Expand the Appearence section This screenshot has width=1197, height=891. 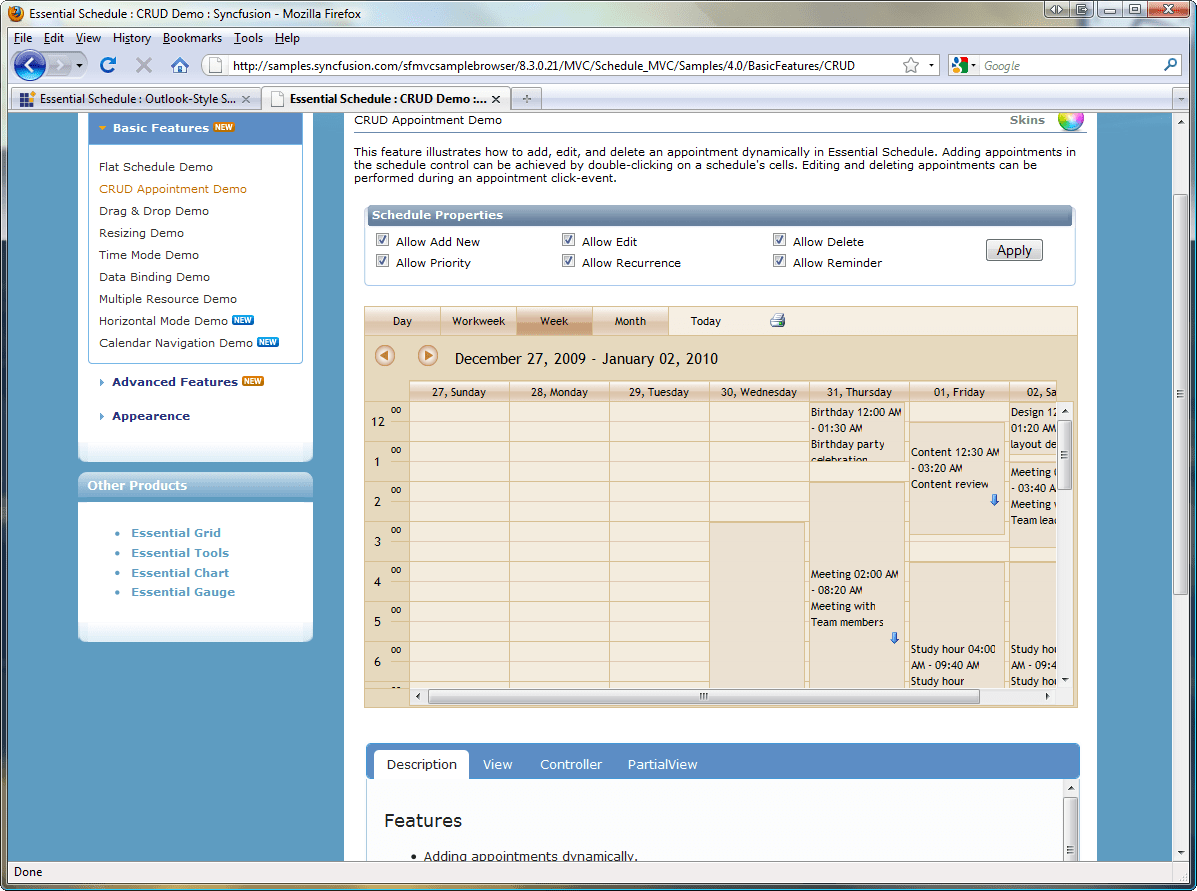pyautogui.click(x=150, y=416)
